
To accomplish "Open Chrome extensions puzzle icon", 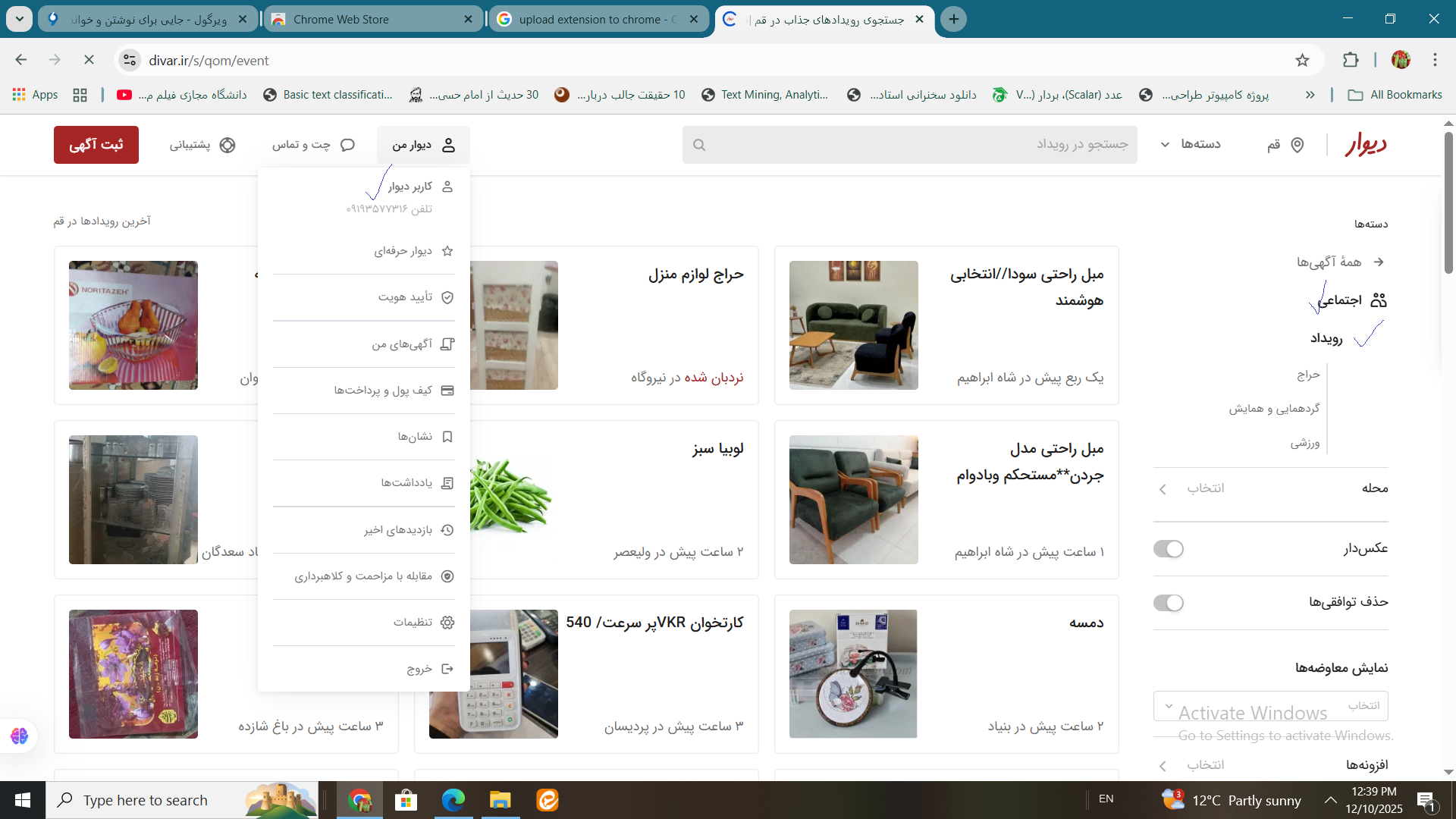I will pos(1351,61).
